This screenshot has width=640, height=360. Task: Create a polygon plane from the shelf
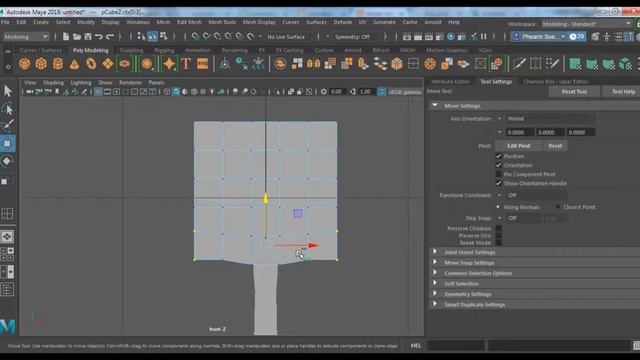(108, 64)
